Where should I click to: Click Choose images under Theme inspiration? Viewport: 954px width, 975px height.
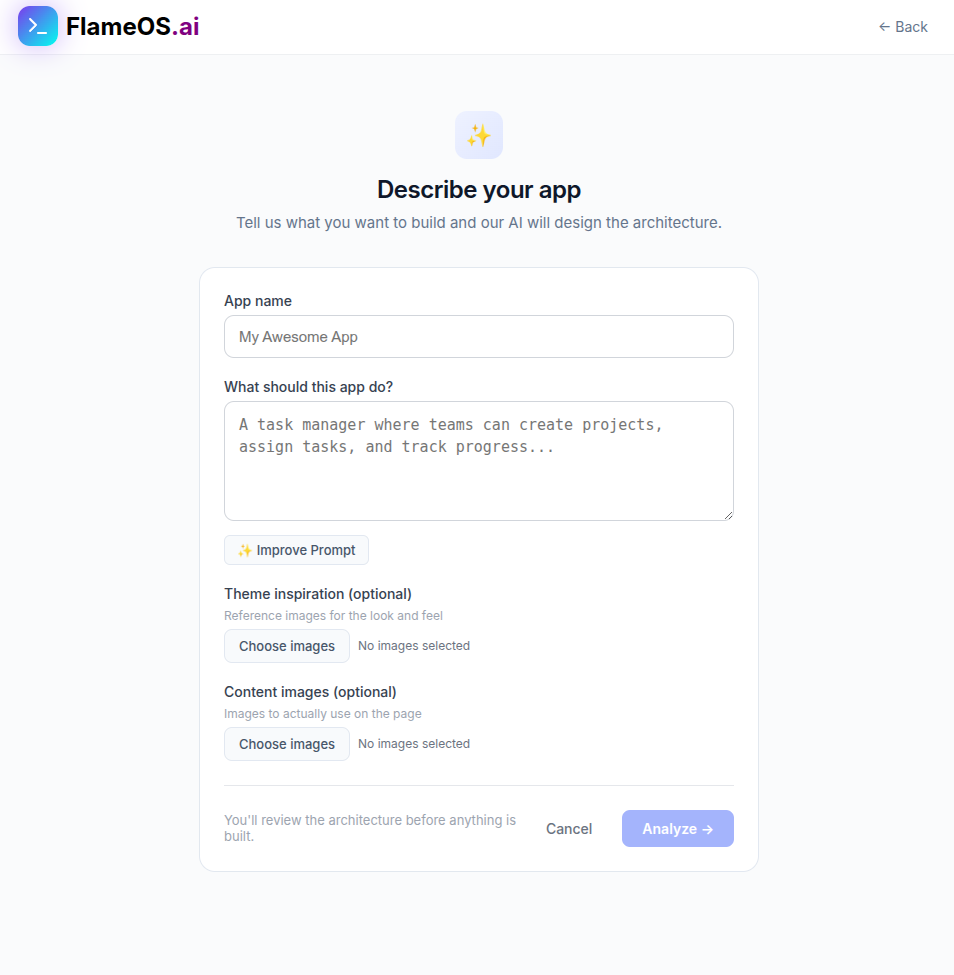287,646
